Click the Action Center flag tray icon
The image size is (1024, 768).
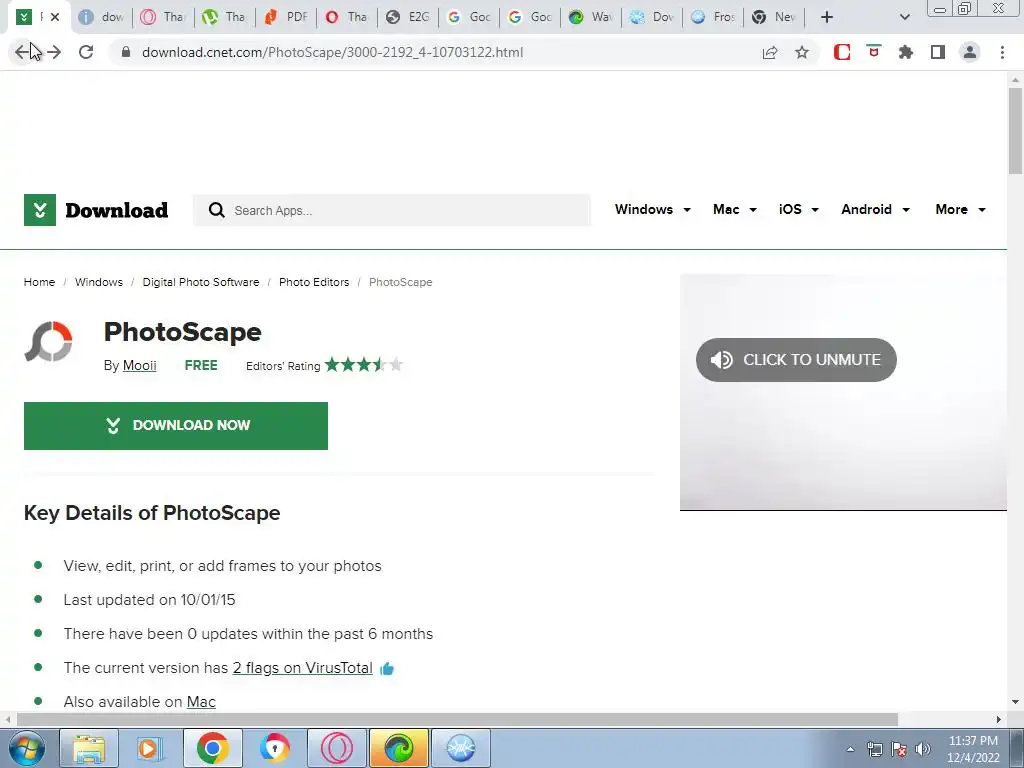point(899,749)
